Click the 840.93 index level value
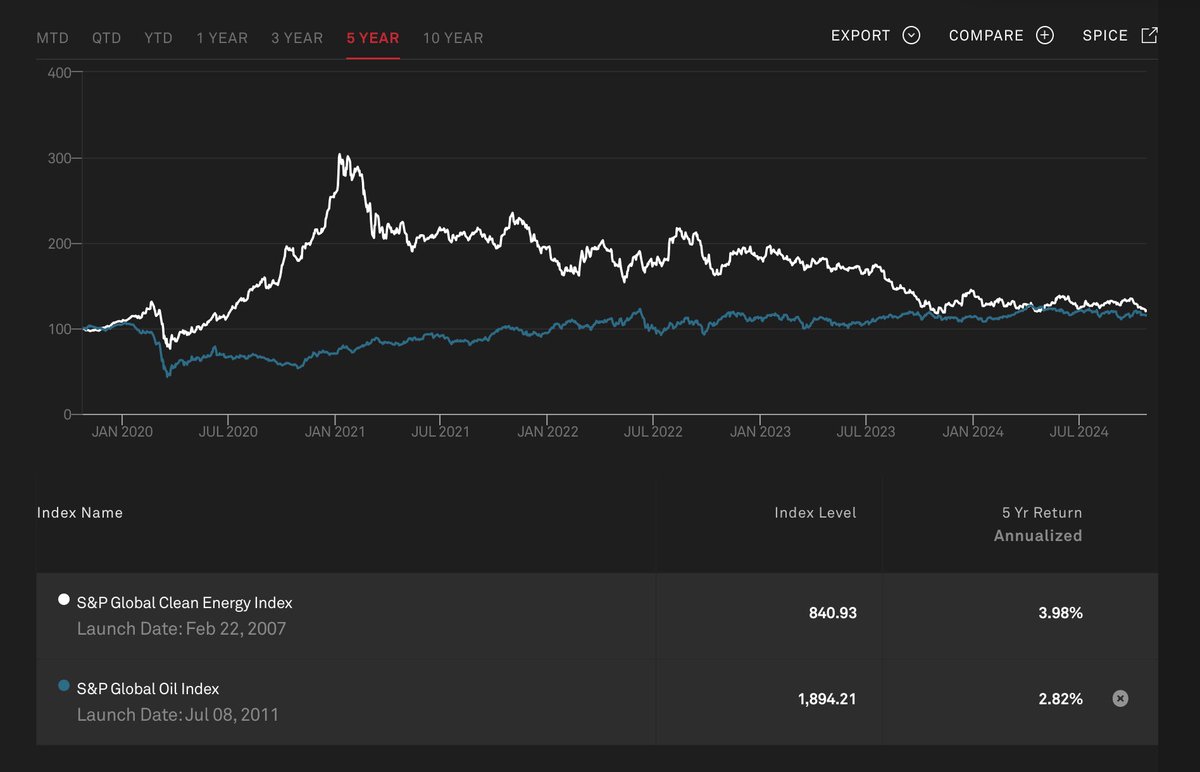 pyautogui.click(x=832, y=613)
